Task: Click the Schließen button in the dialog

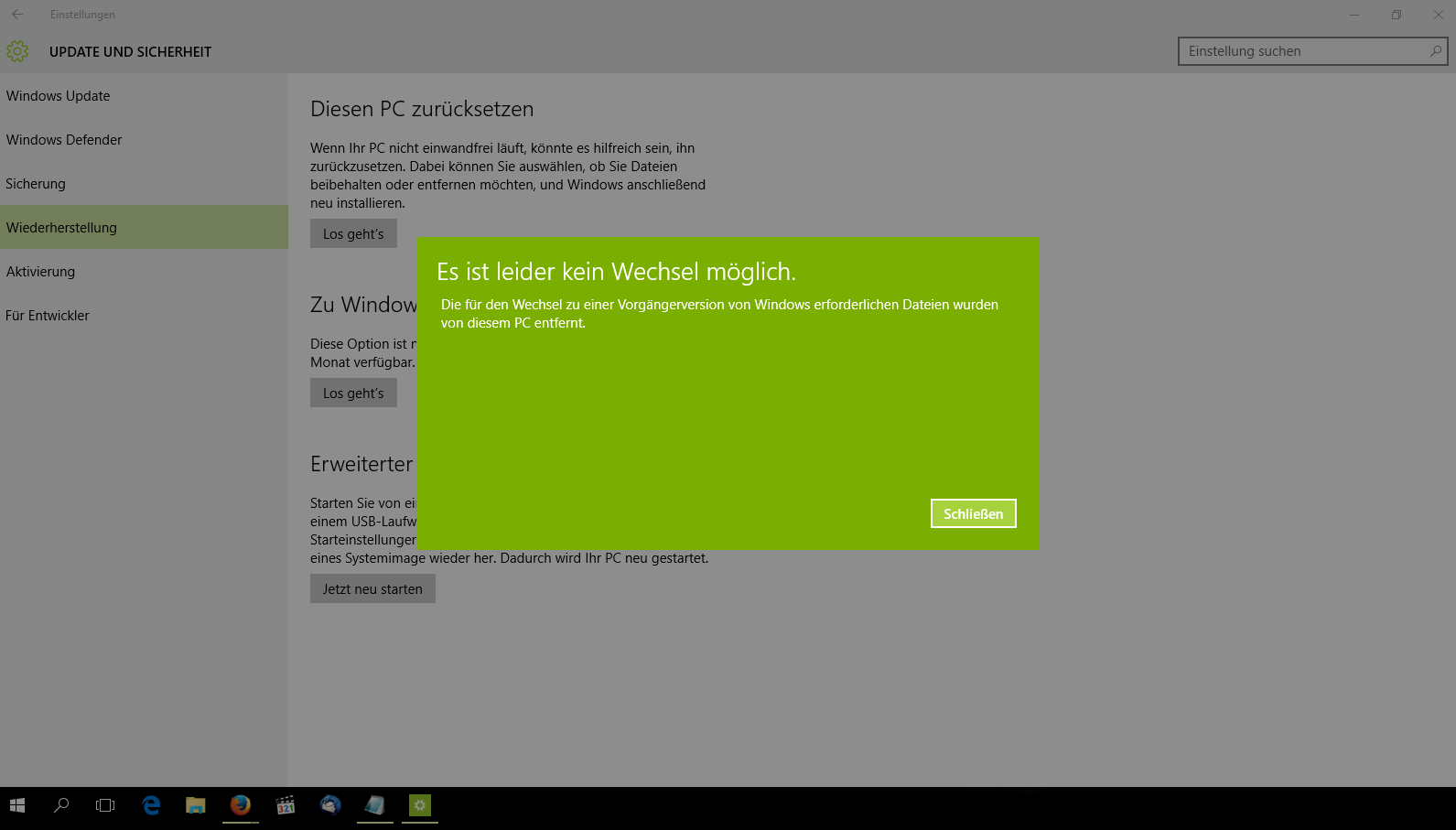Action: pyautogui.click(x=973, y=513)
